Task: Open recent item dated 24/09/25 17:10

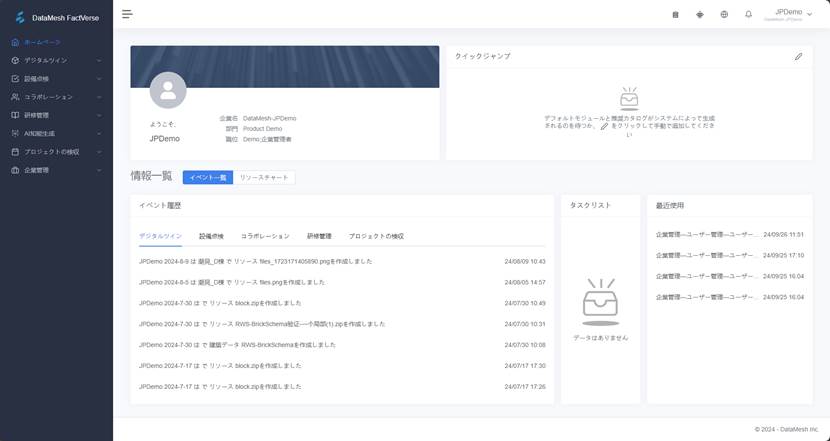Action: click(729, 255)
